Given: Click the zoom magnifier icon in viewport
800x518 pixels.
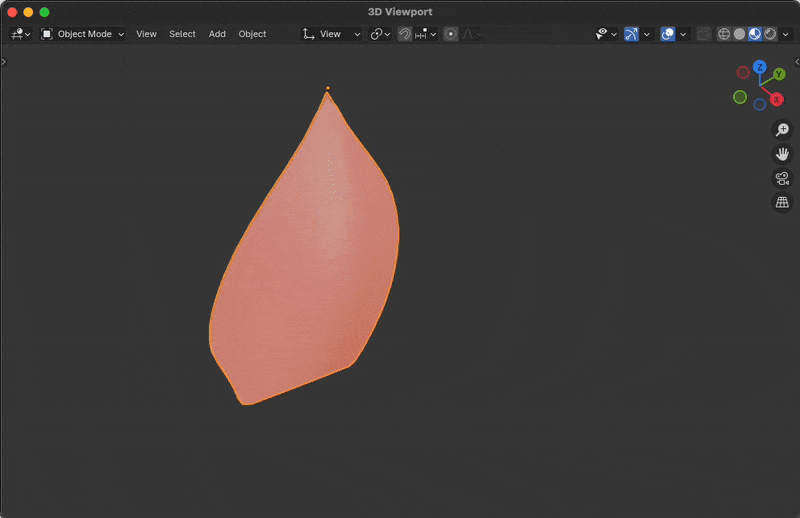Looking at the screenshot, I should coord(782,130).
